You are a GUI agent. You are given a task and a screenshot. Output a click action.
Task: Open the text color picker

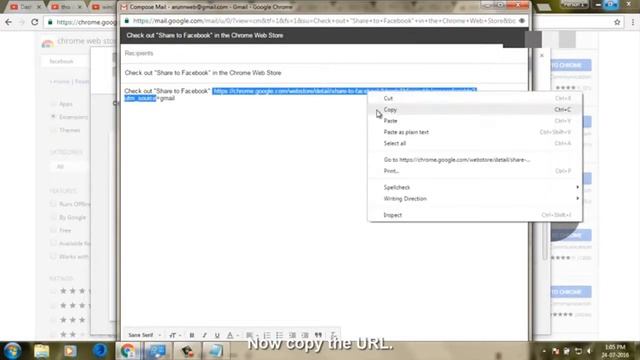(x=232, y=335)
